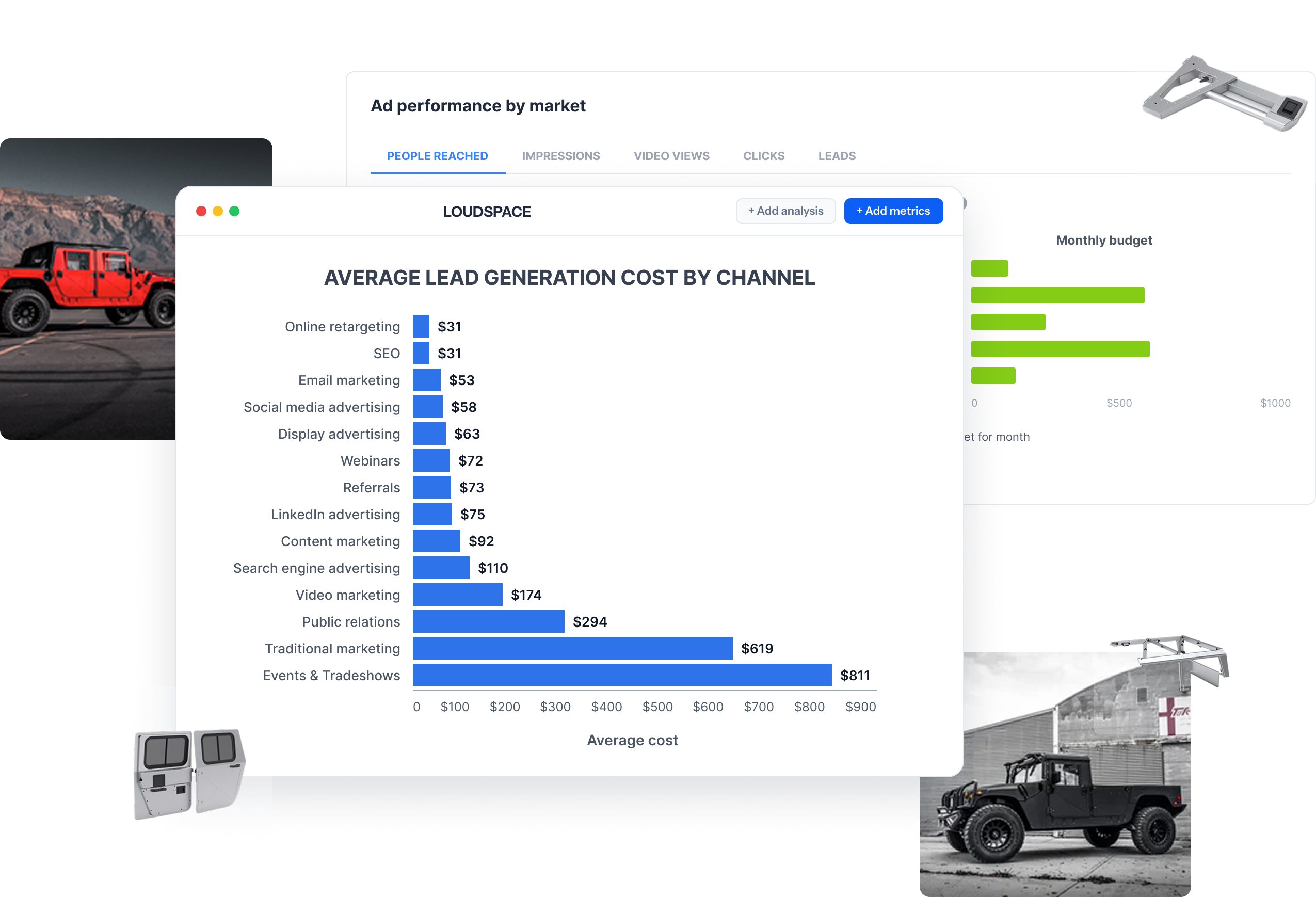Click the $500 tick on Average cost axis
This screenshot has width=1316, height=897.
[x=657, y=706]
